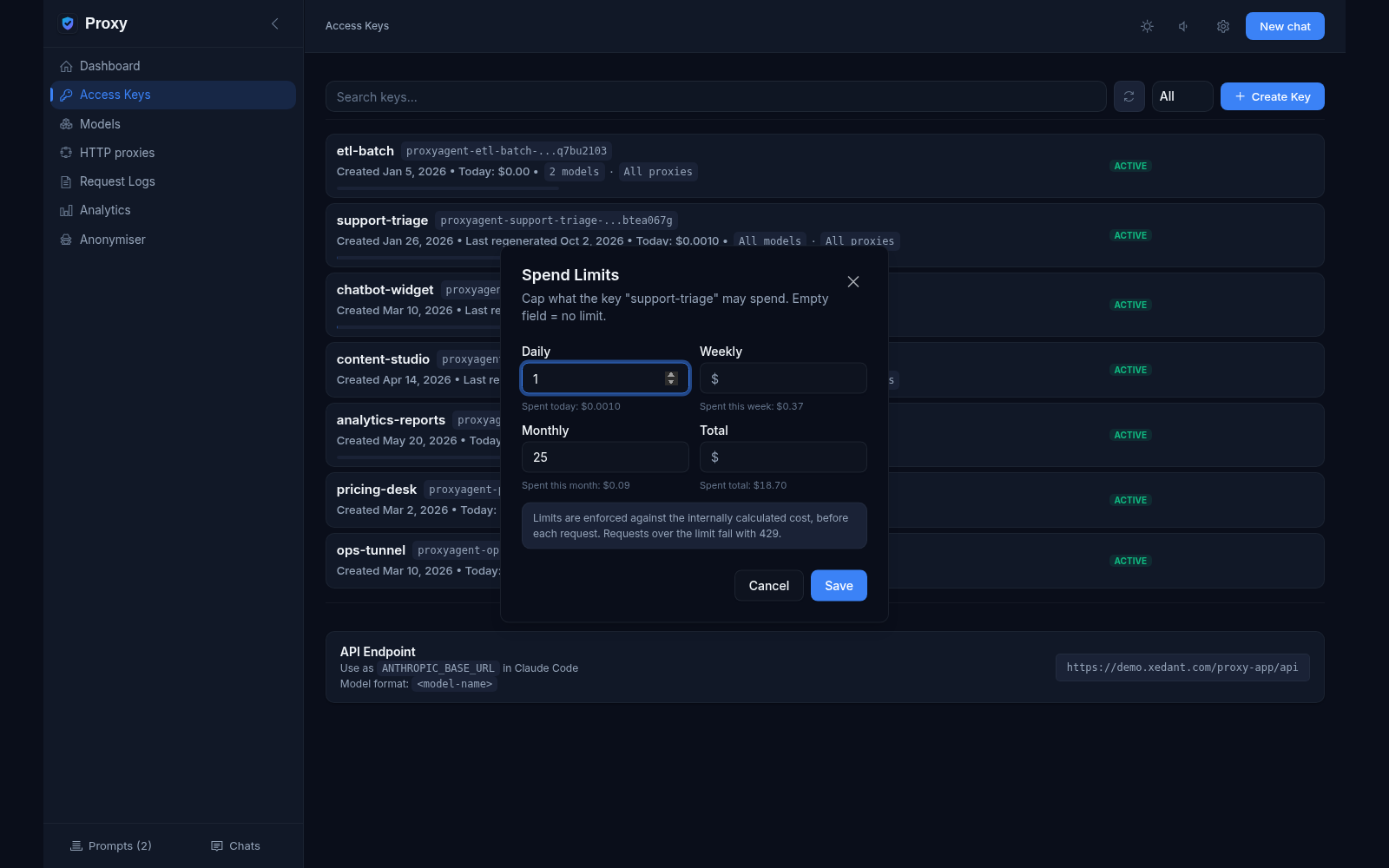Select Access Keys in the sidebar
Viewport: 1389px width, 868px height.
click(x=173, y=95)
